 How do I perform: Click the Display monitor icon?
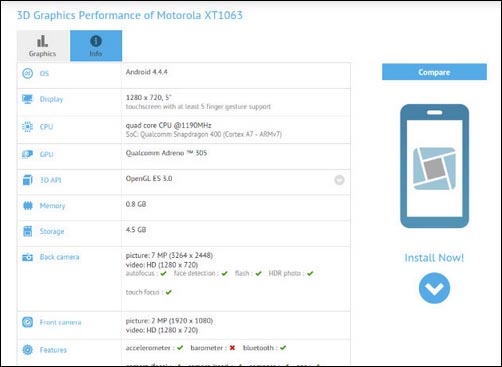point(28,99)
